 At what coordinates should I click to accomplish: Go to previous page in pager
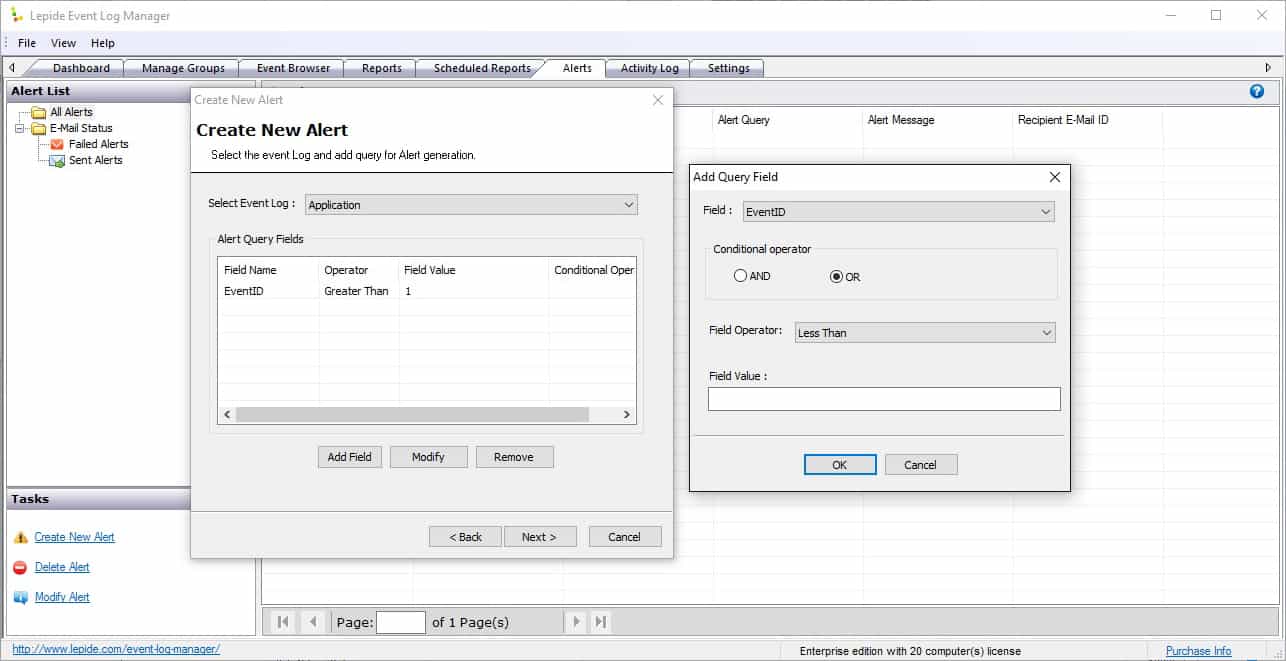click(x=313, y=622)
